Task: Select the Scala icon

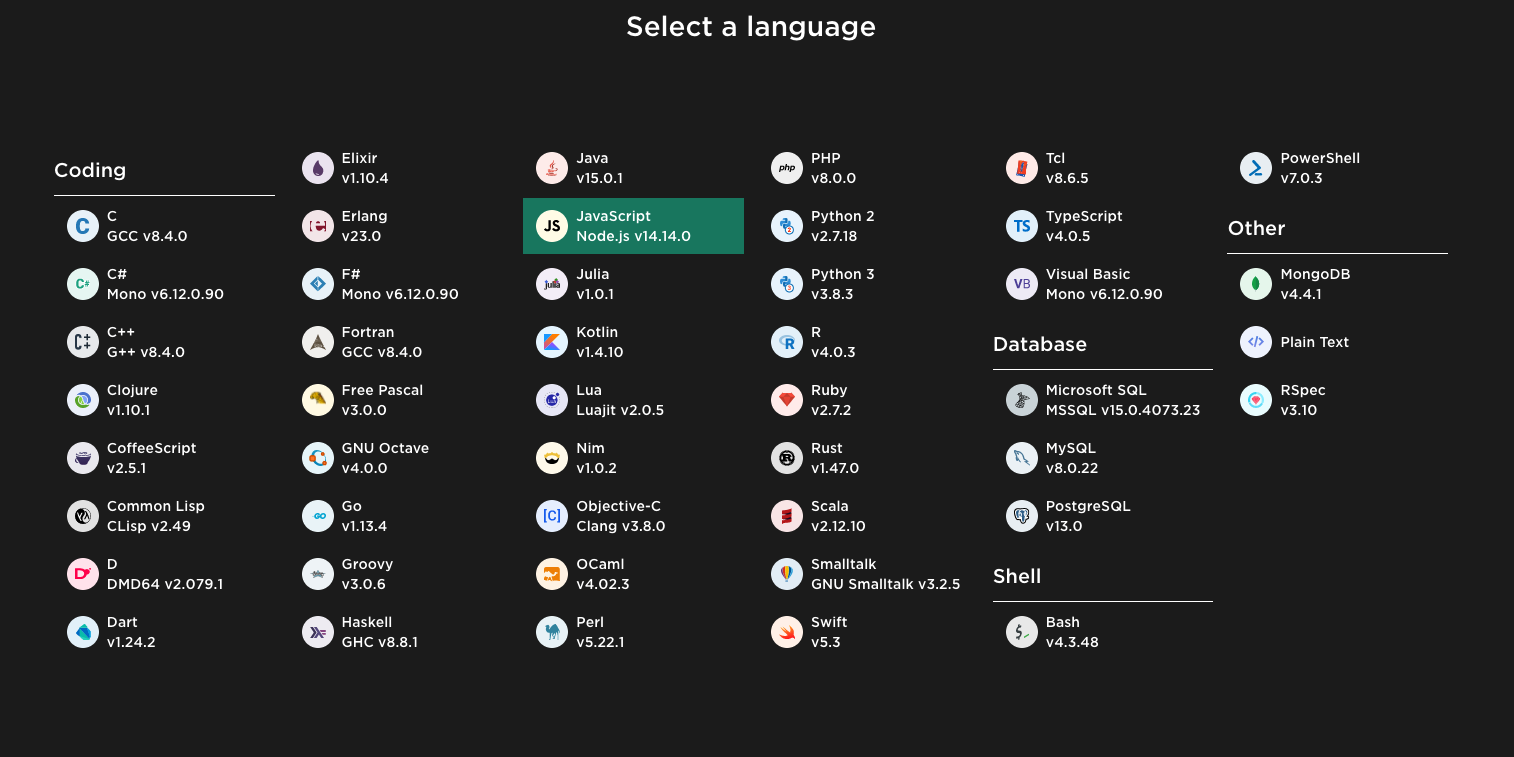Action: (x=787, y=516)
